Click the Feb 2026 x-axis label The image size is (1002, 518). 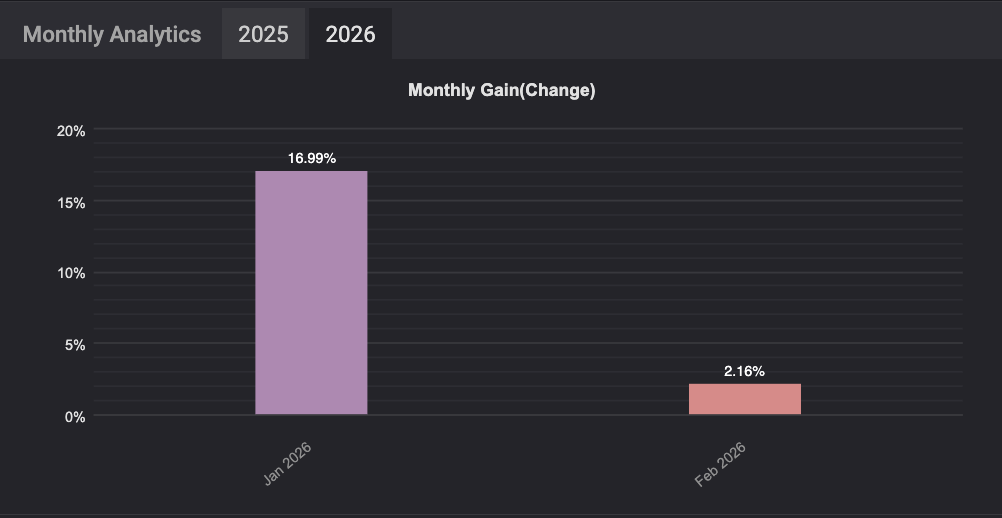[x=720, y=464]
